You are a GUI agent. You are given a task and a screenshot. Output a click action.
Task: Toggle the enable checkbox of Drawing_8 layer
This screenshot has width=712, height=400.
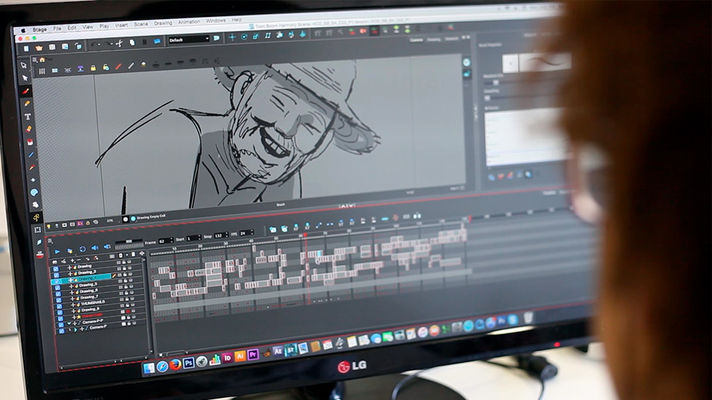pos(60,313)
